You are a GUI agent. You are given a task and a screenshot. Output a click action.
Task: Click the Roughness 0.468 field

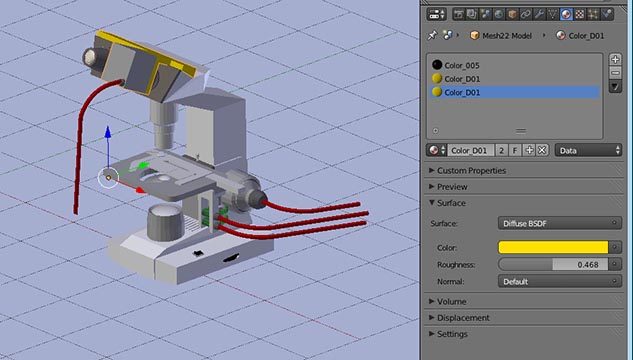[x=553, y=265]
